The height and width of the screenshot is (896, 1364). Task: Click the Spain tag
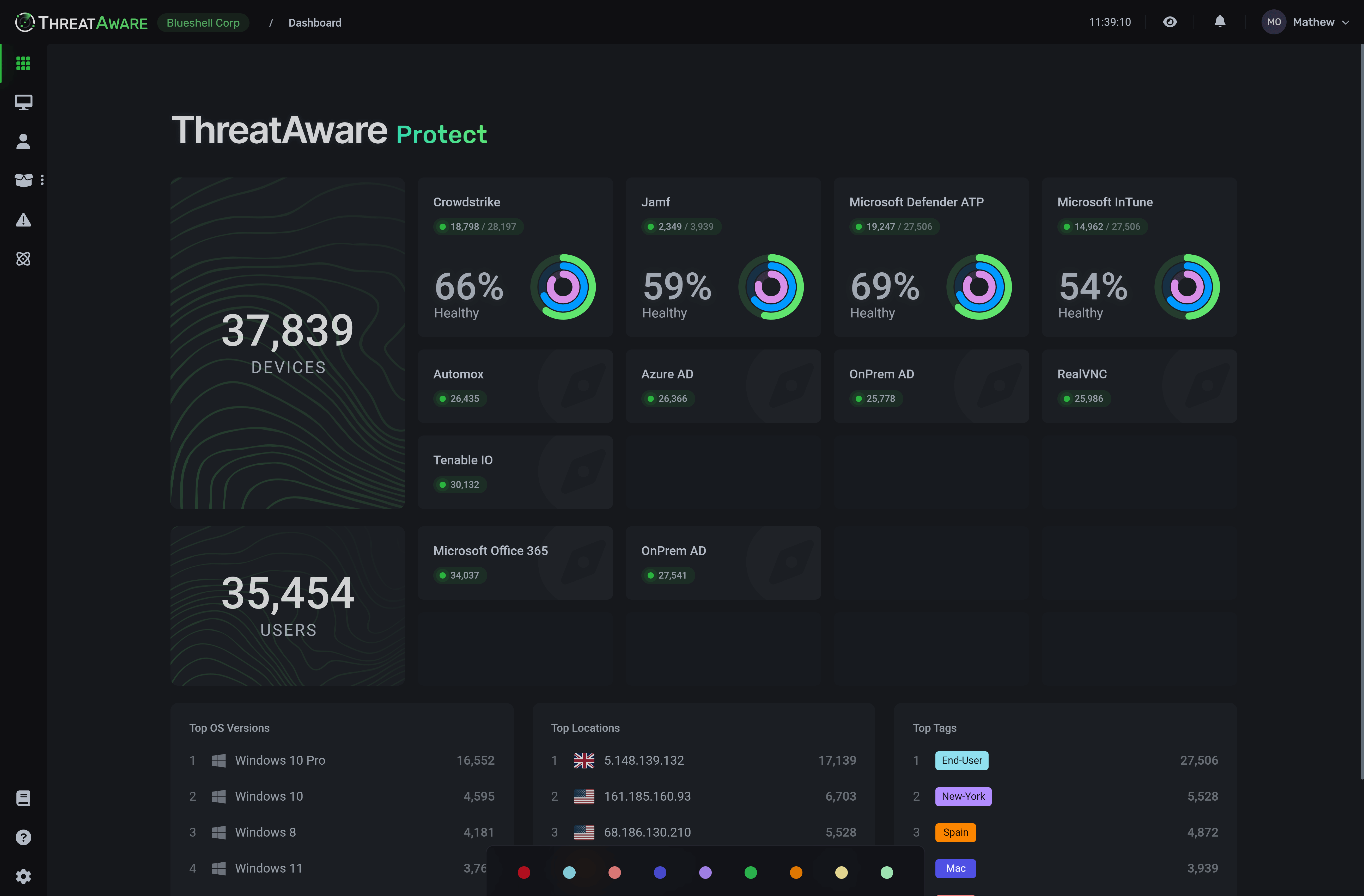pos(955,832)
